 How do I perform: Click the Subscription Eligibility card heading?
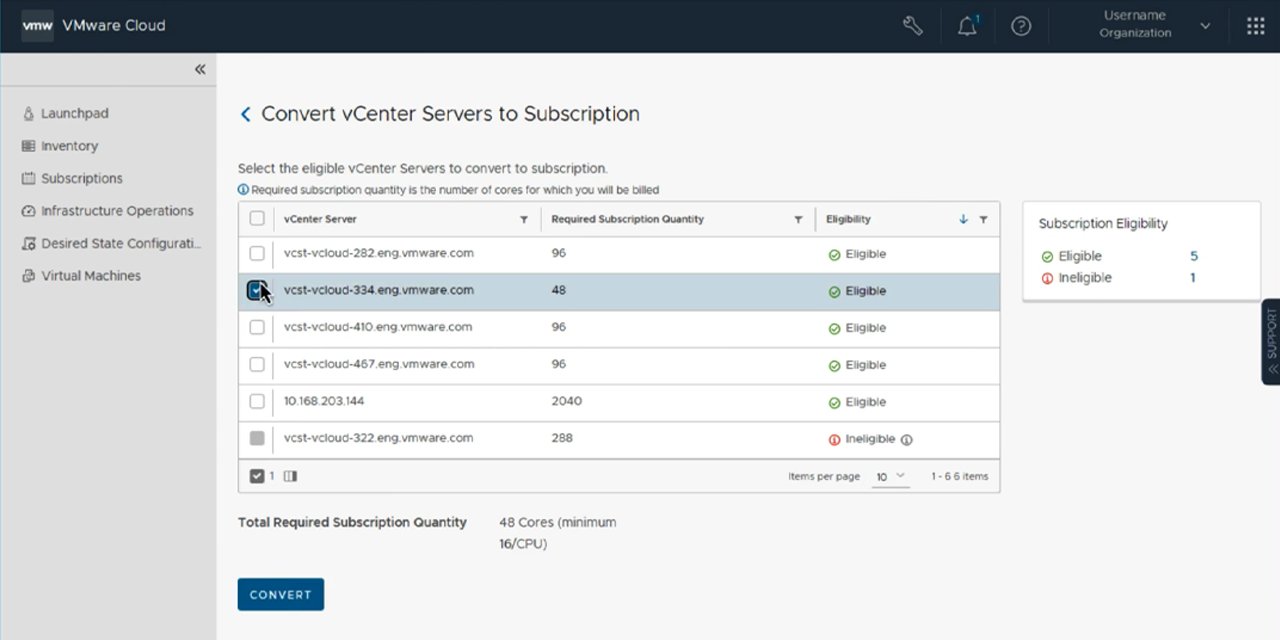(1103, 224)
